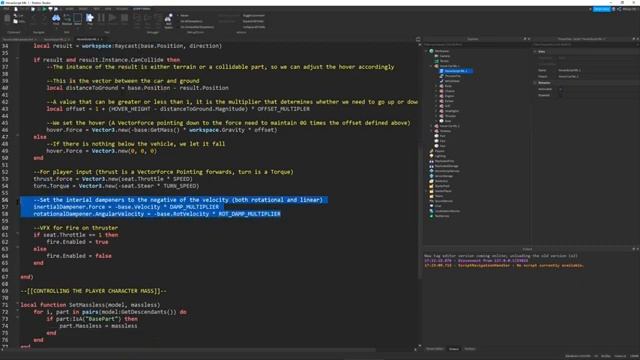
Task: Toggle the first checkbox under Behavior
Action: pos(560,89)
